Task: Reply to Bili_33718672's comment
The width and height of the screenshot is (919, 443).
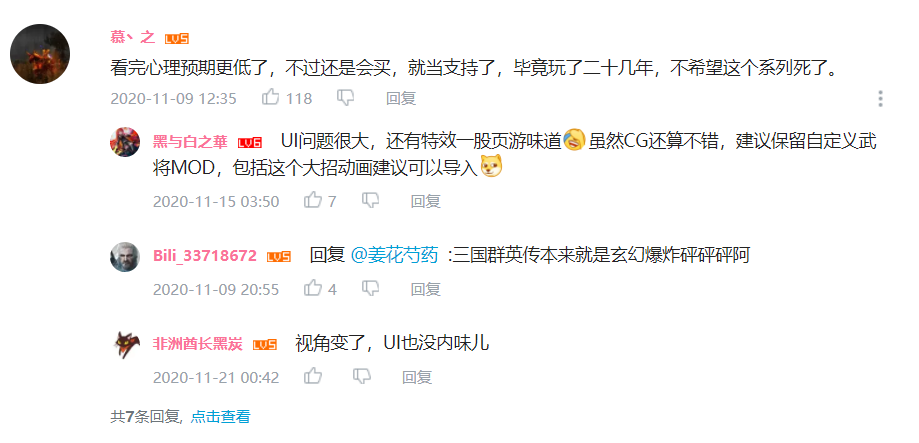Action: (426, 289)
